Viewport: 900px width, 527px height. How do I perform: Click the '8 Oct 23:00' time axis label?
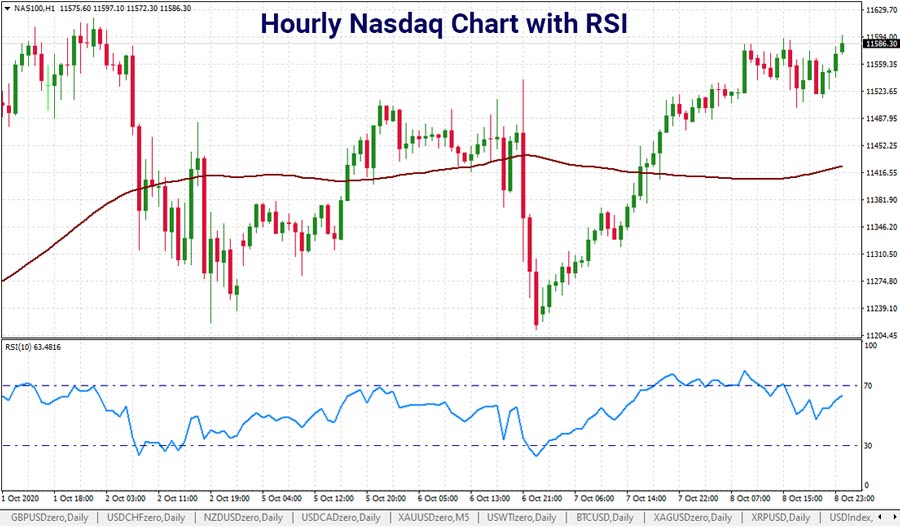[854, 498]
